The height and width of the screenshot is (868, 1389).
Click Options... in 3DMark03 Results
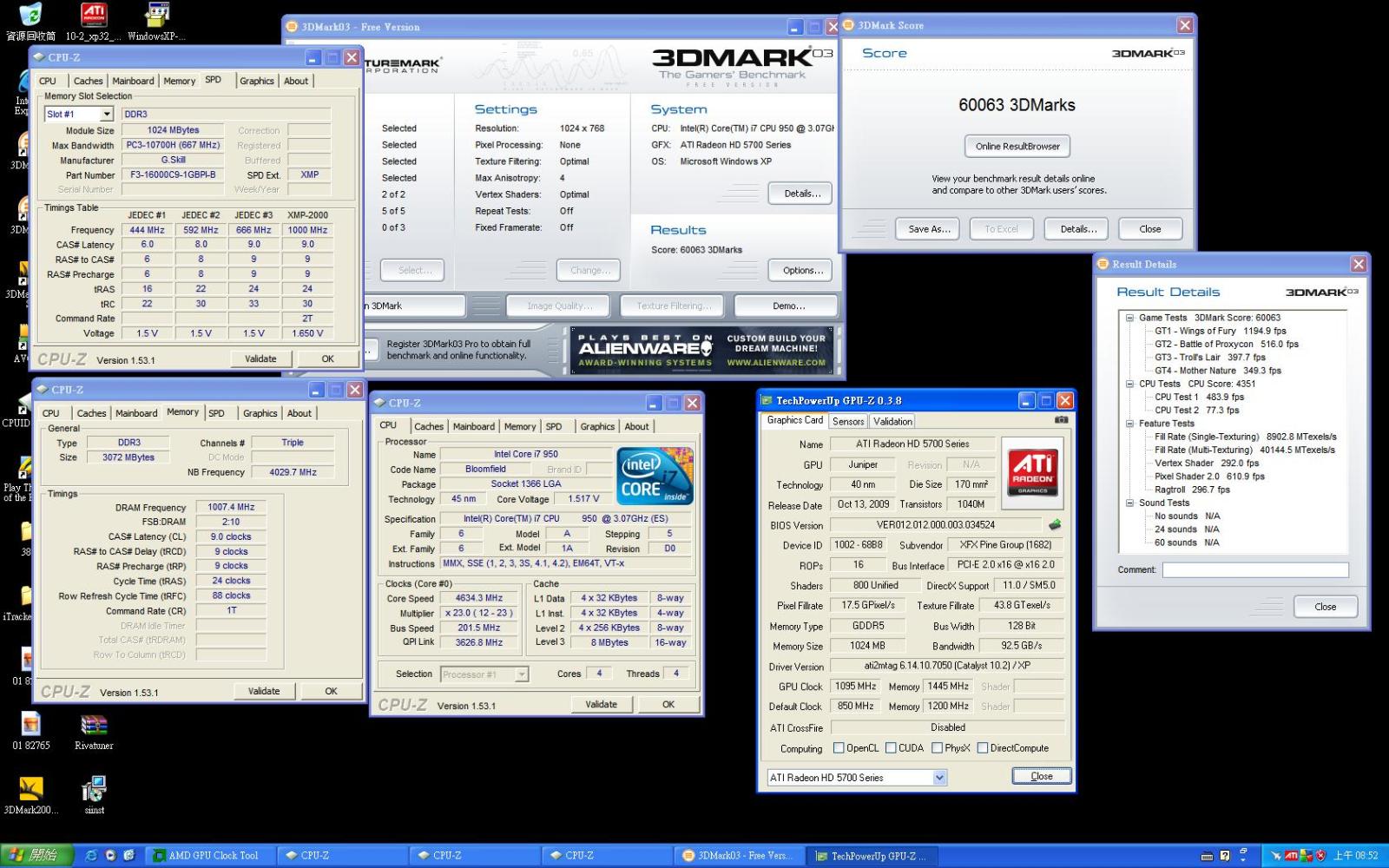802,271
